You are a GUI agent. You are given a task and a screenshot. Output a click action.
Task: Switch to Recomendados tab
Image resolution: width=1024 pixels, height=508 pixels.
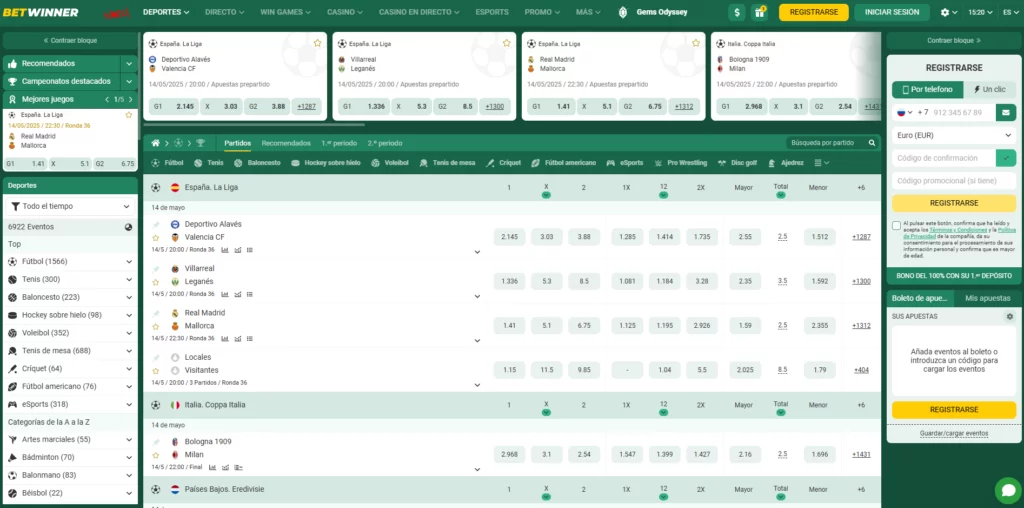pyautogui.click(x=286, y=143)
